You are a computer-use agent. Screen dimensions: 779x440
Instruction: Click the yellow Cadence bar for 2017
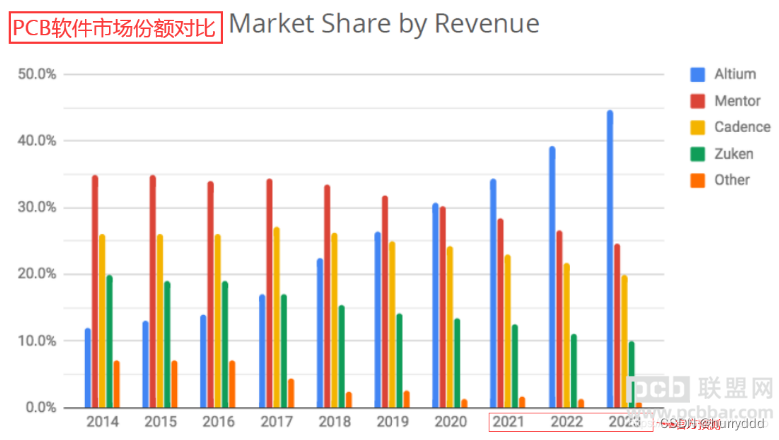point(277,317)
